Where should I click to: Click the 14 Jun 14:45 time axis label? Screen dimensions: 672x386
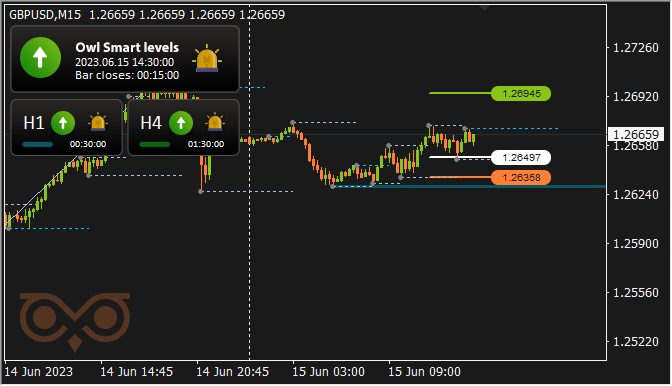tap(137, 371)
